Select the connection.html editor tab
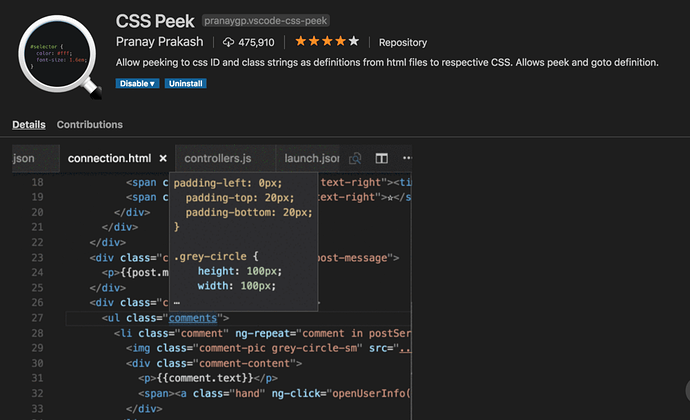The width and height of the screenshot is (690, 420). tap(109, 158)
